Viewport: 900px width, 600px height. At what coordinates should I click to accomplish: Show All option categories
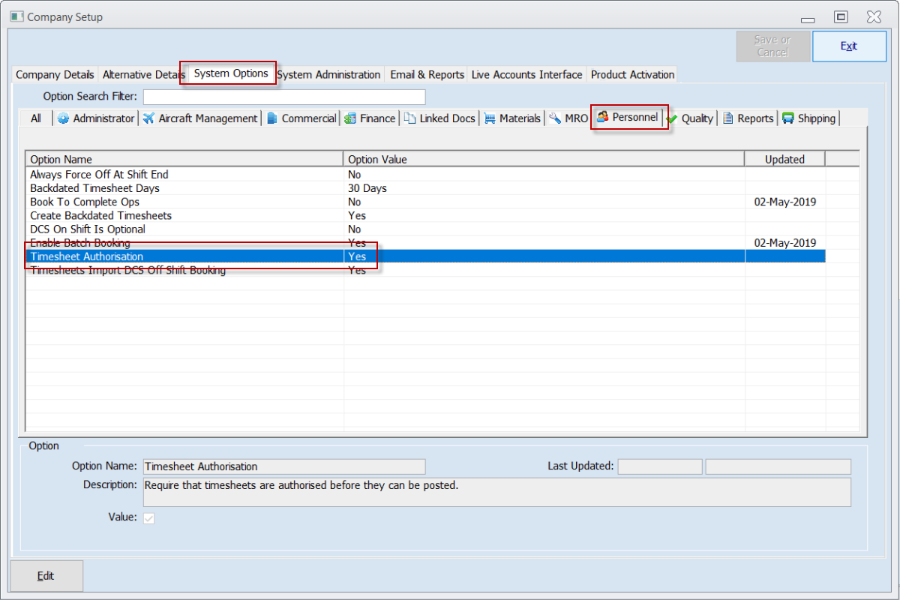coord(36,118)
